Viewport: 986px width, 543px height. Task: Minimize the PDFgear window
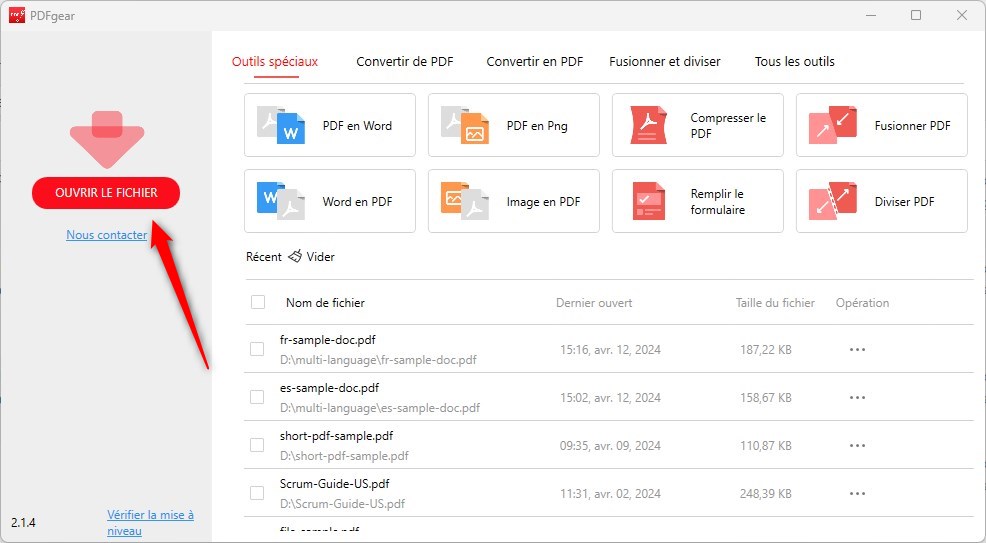(x=871, y=15)
